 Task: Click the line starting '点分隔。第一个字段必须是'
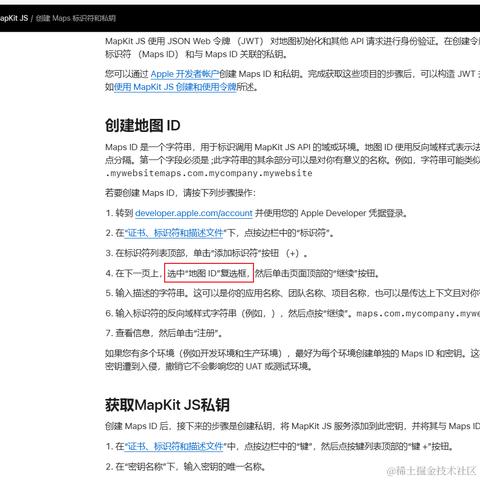pos(292,160)
